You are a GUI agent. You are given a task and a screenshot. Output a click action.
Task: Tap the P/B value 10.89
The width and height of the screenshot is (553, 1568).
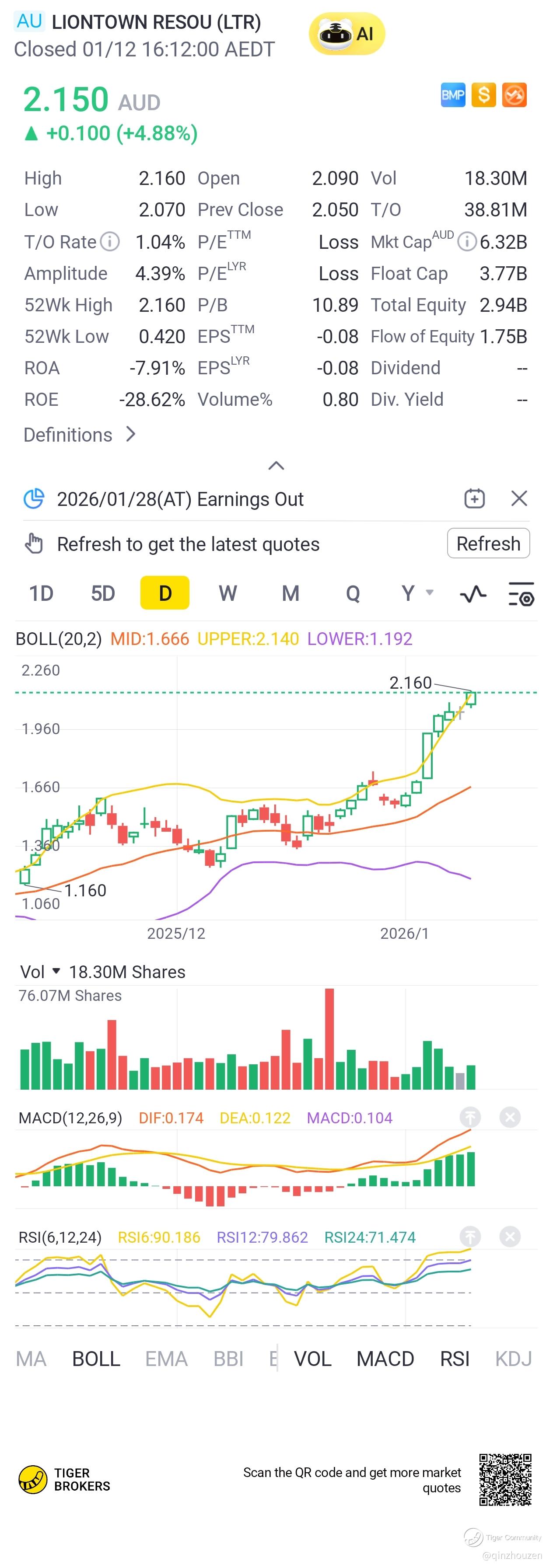(x=335, y=304)
